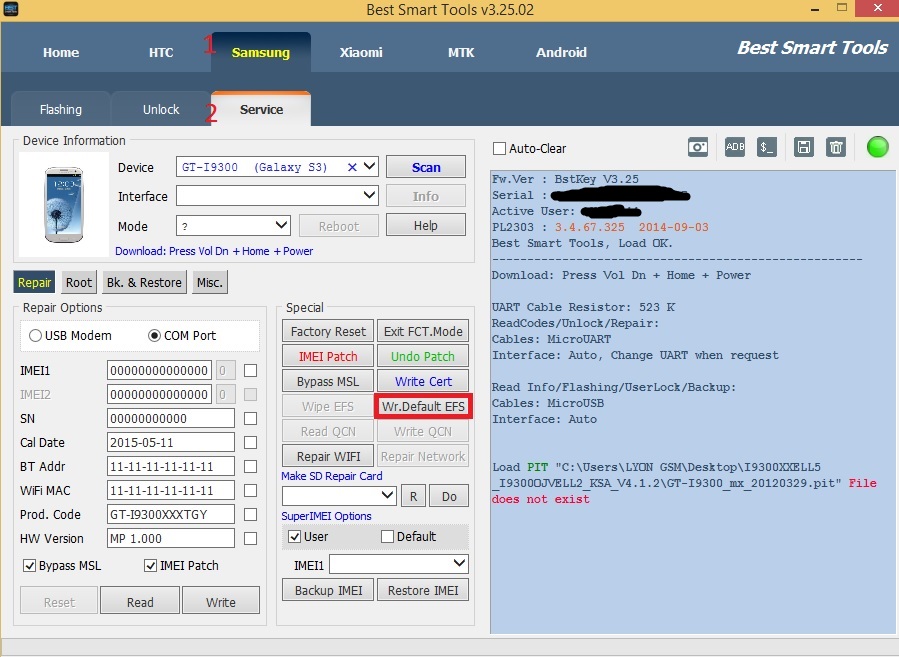Open the ADB console icon
The image size is (899, 657).
[734, 147]
